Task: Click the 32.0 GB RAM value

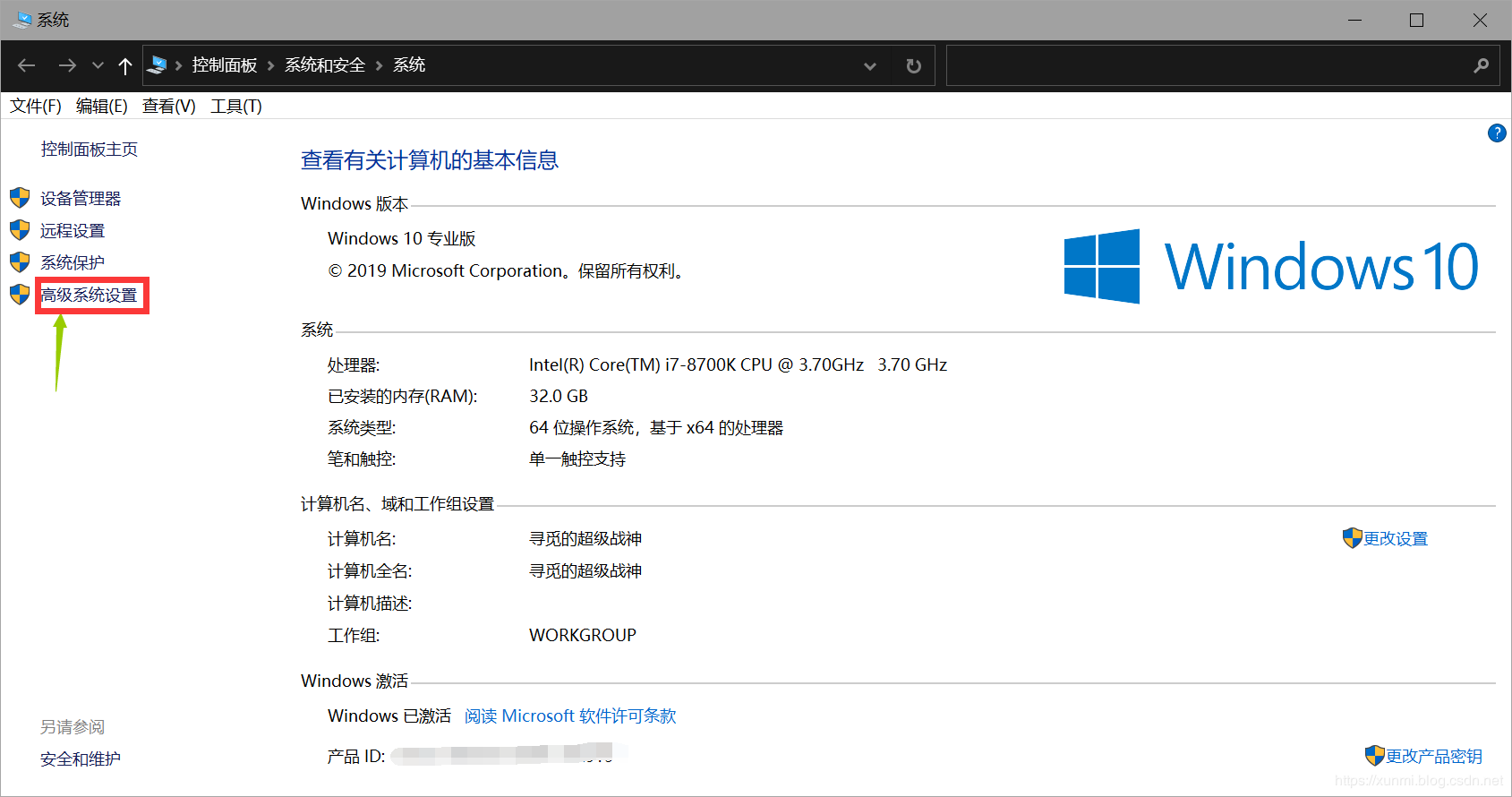Action: tap(559, 397)
